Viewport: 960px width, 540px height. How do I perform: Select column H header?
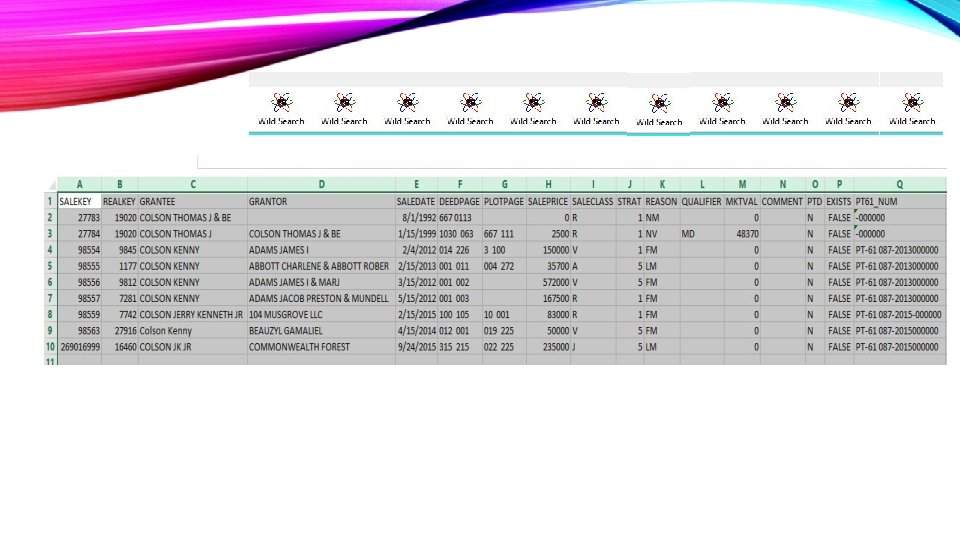[549, 184]
